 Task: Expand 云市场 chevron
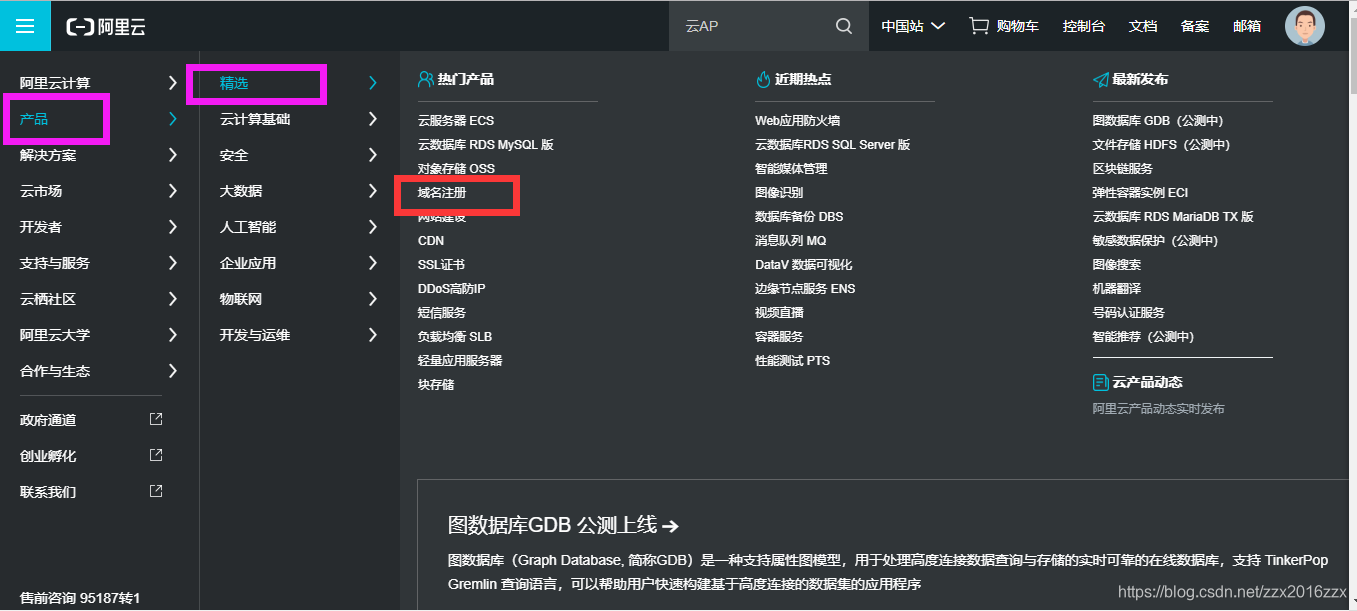[x=173, y=191]
